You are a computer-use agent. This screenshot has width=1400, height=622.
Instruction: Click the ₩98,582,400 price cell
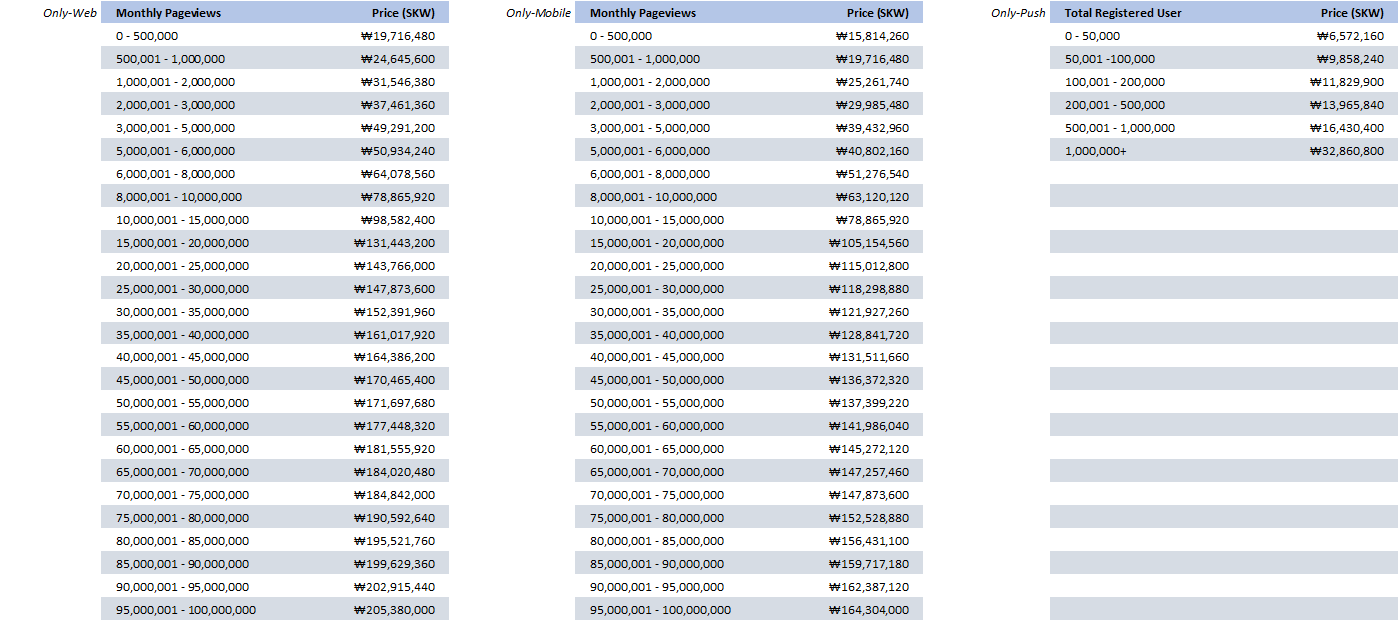[397, 220]
